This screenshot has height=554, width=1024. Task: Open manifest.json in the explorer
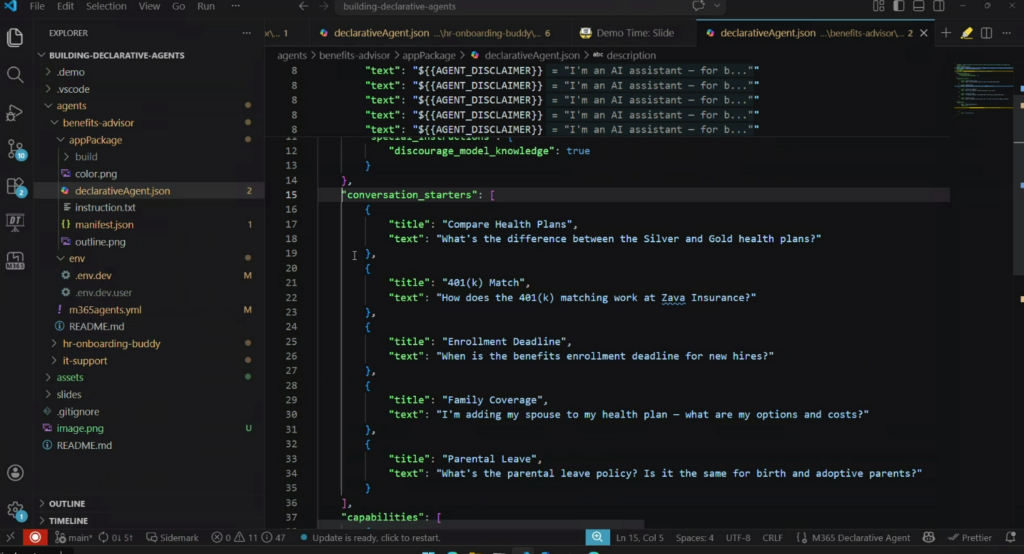pyautogui.click(x=104, y=225)
